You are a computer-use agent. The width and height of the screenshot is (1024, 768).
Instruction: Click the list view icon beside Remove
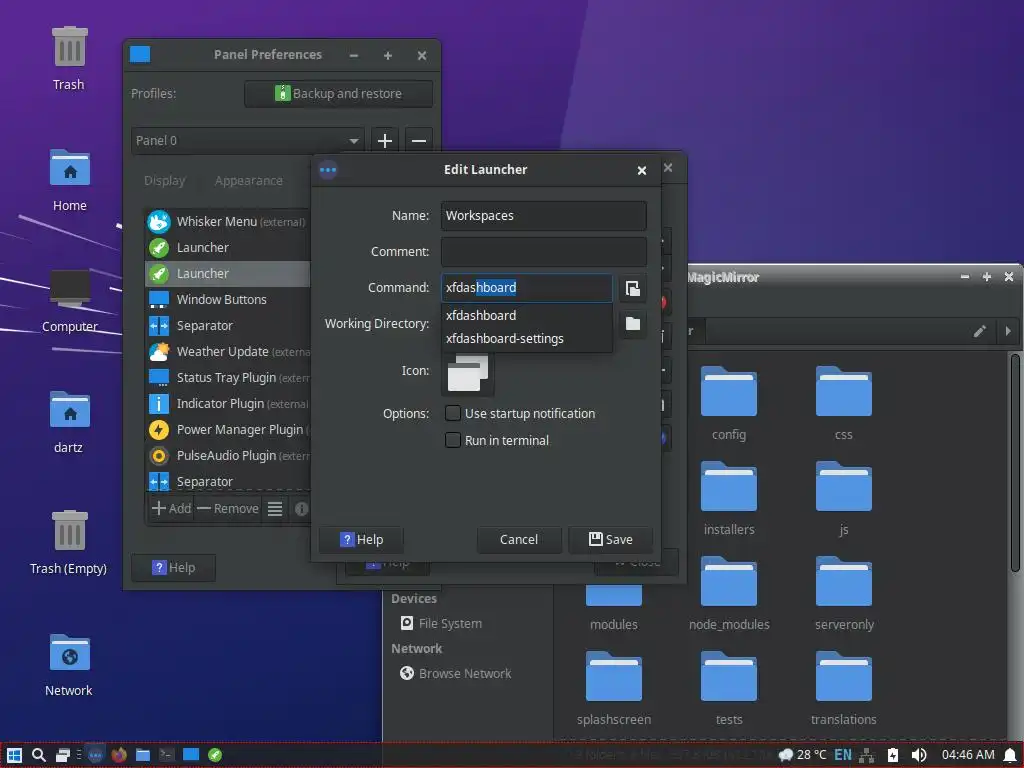275,508
